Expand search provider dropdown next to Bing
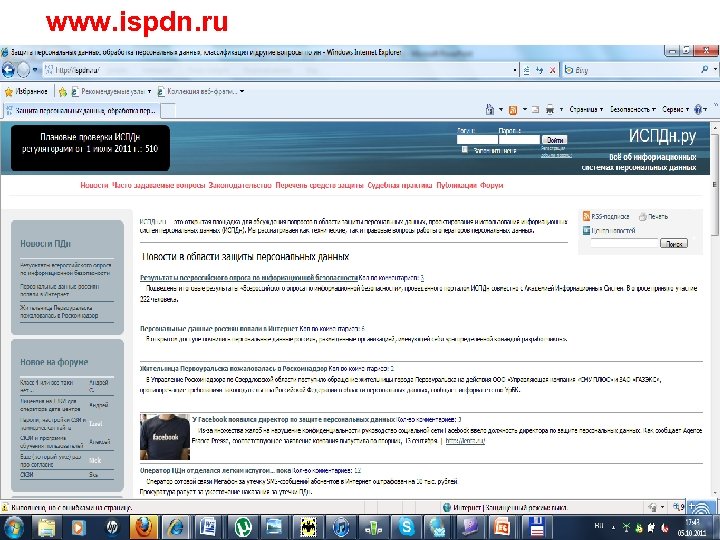The height and width of the screenshot is (540, 720). point(715,70)
